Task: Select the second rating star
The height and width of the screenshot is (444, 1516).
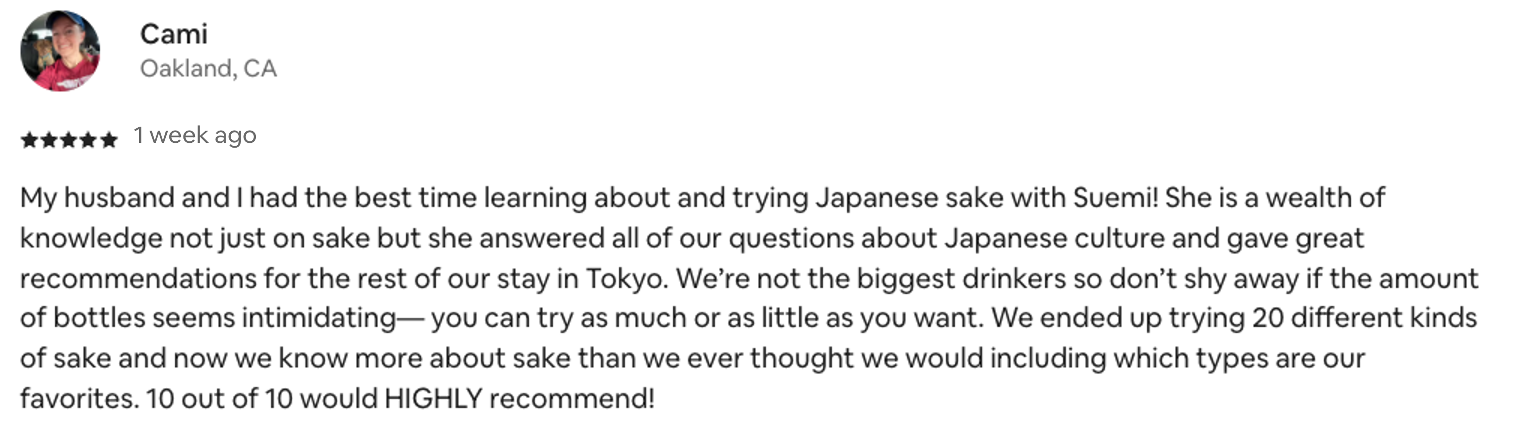Action: [x=49, y=140]
